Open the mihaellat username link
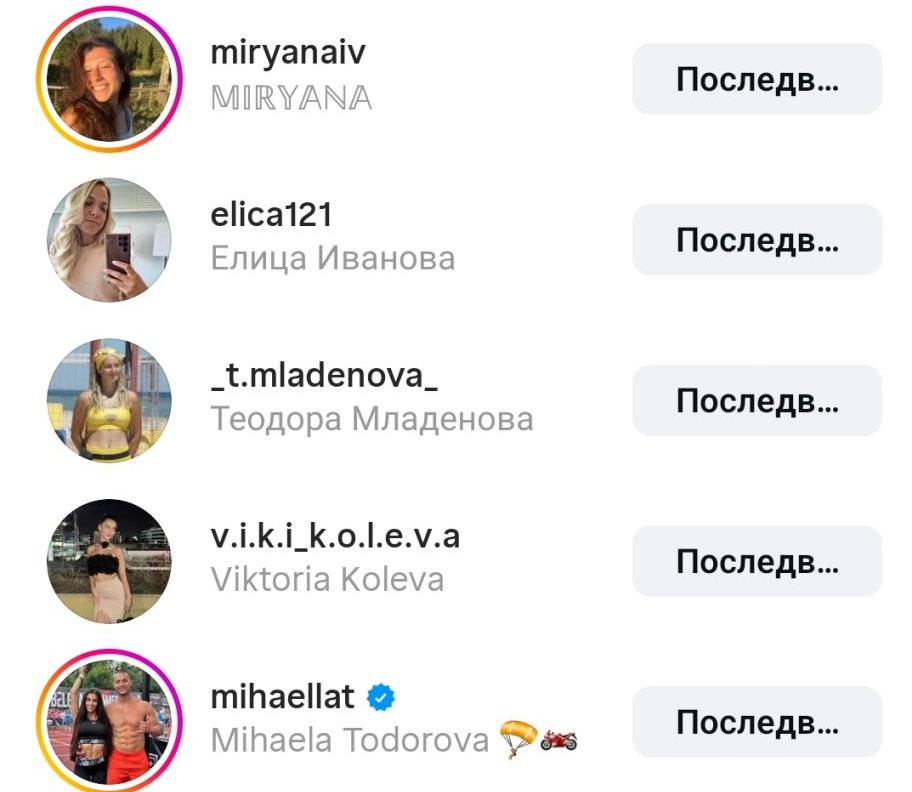Screen dimensions: 912x792 tap(283, 697)
